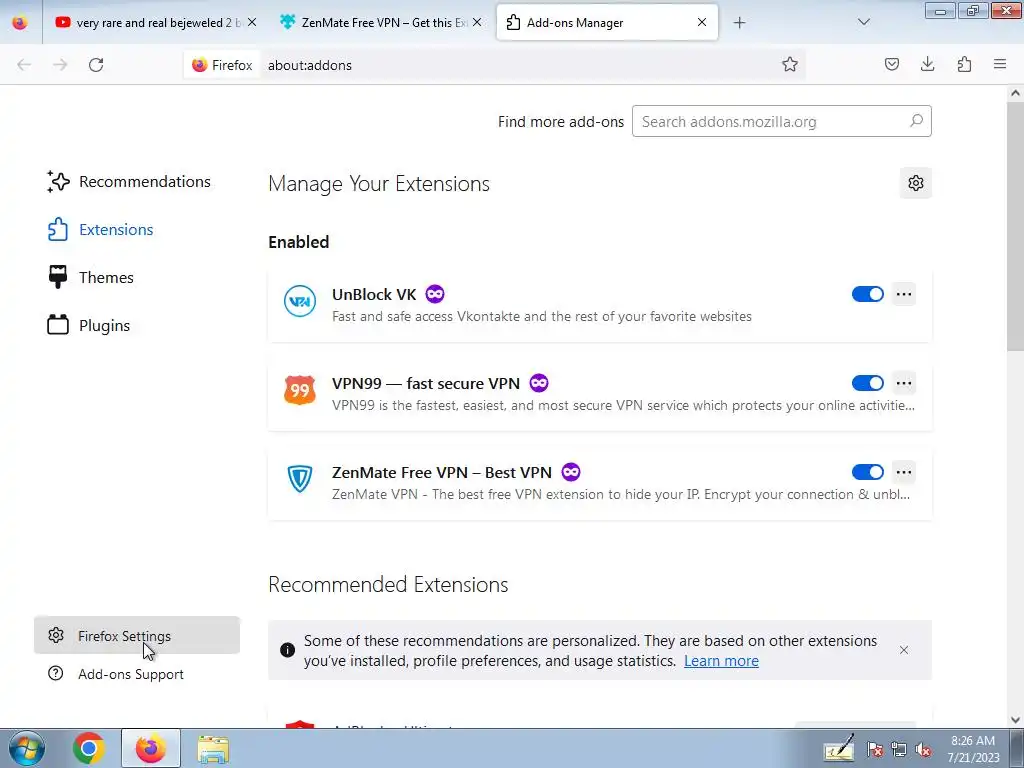
Task: Open Firefox Settings
Action: 137,635
